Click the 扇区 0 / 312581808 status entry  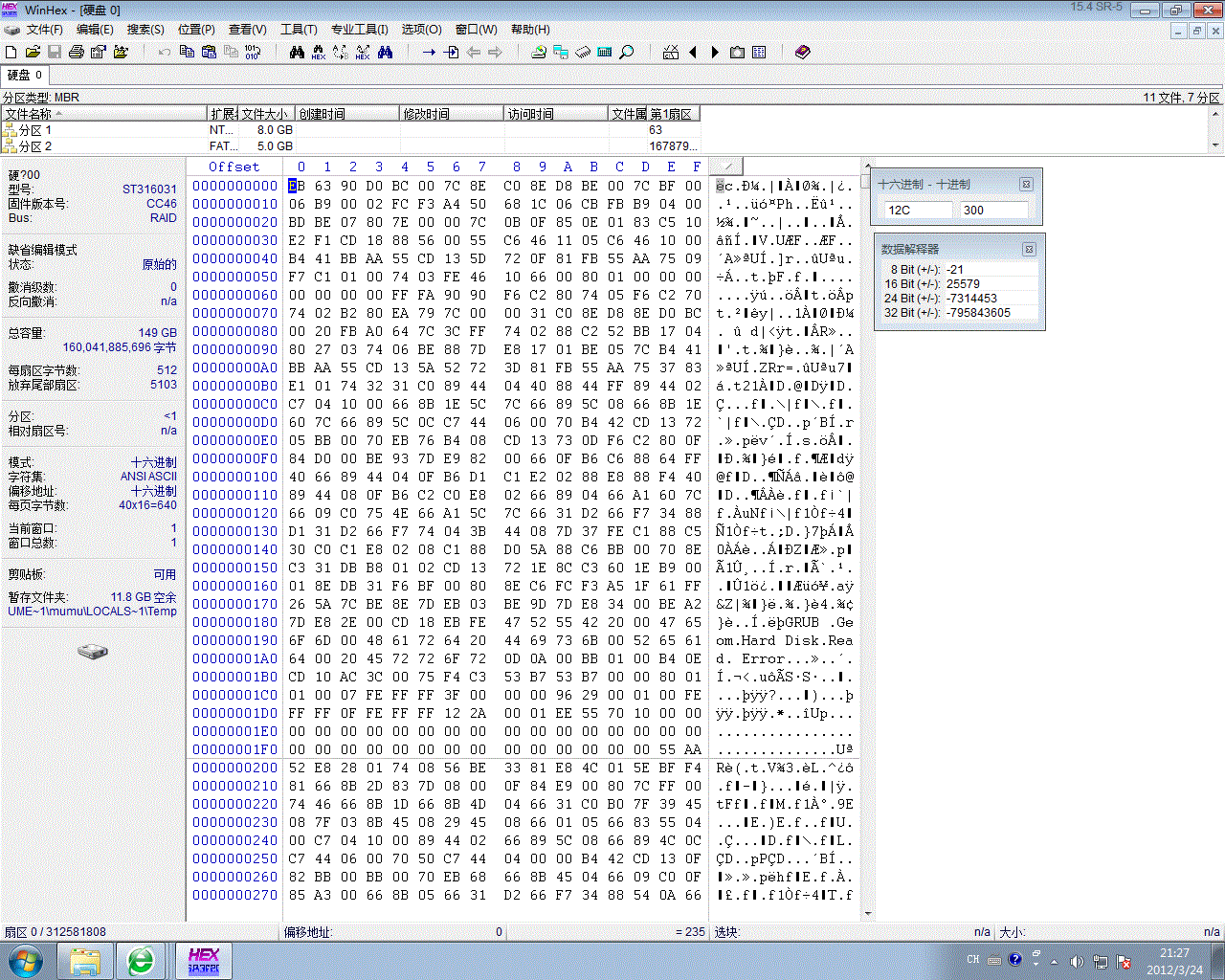pos(56,932)
